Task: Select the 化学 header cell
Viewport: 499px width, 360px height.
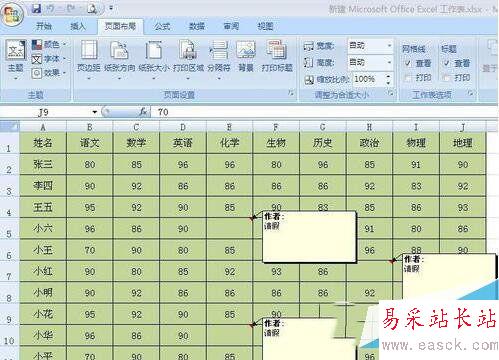Action: [x=229, y=143]
